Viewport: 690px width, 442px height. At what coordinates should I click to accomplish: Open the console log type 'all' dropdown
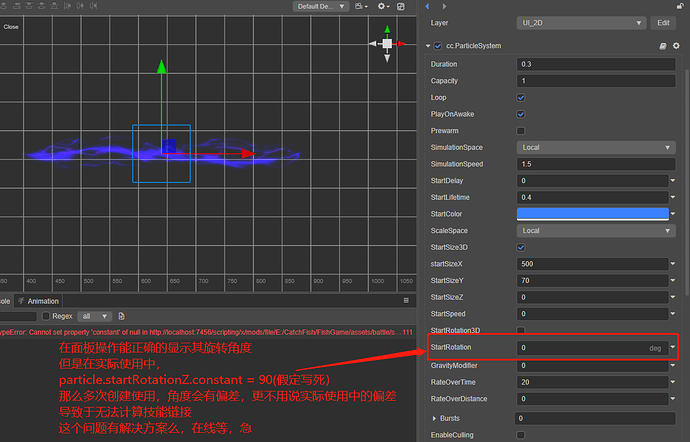pos(95,316)
